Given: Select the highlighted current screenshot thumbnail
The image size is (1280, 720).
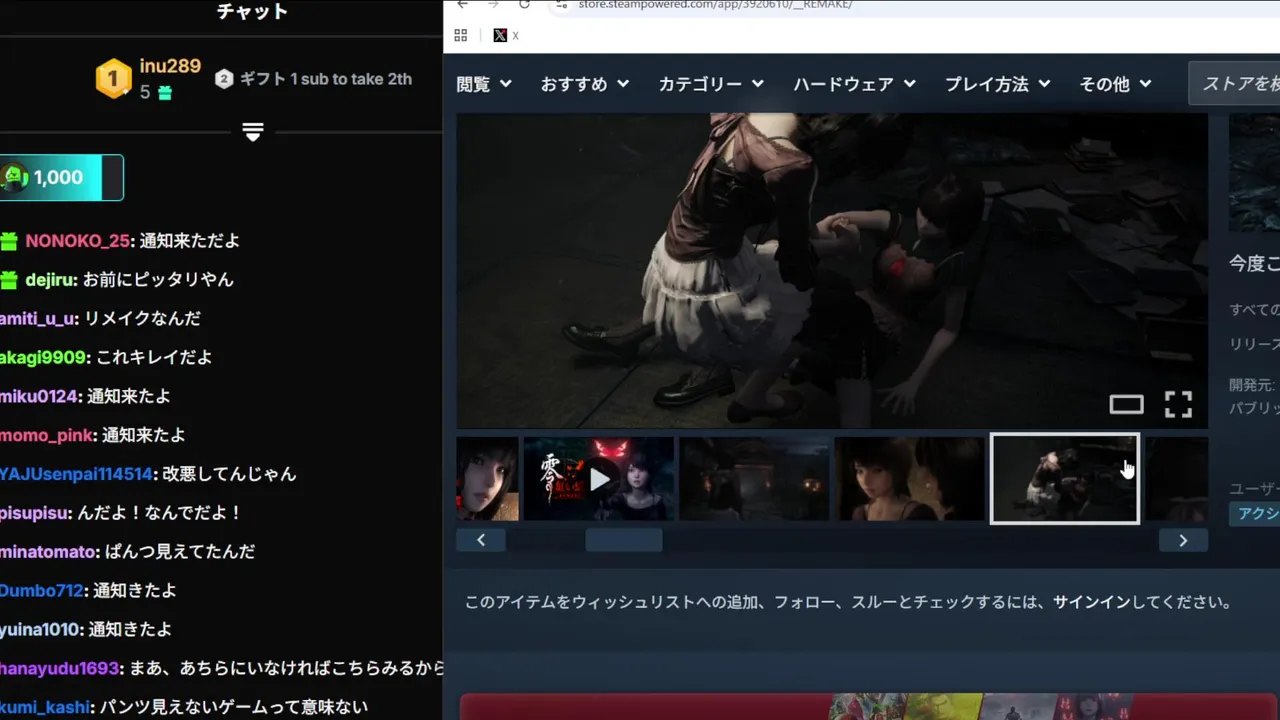Looking at the screenshot, I should coord(1065,479).
